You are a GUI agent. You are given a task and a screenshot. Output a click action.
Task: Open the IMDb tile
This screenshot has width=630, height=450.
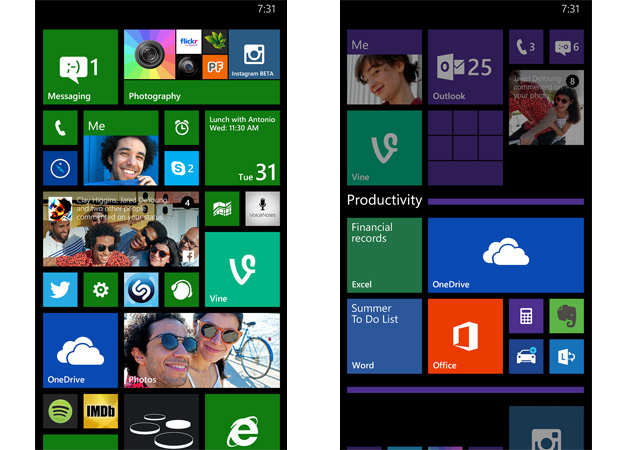tap(101, 411)
